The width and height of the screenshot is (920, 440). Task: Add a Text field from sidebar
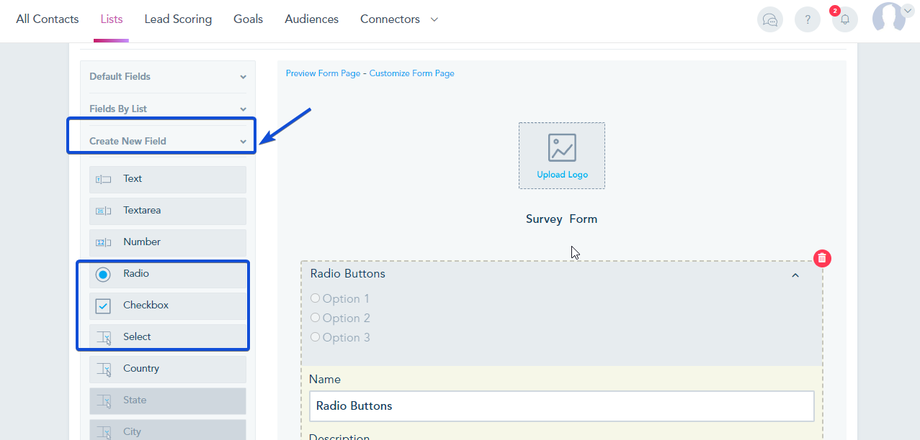point(164,179)
